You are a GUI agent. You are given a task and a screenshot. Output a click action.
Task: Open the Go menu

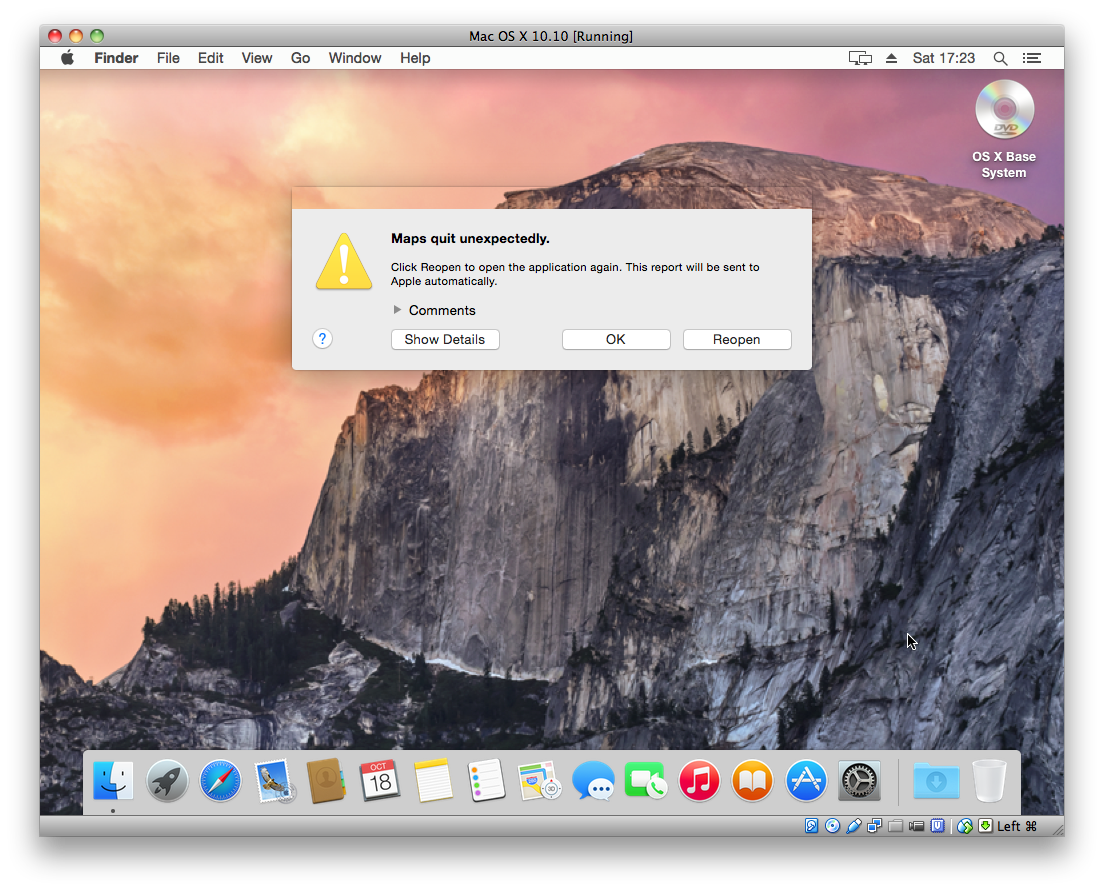301,58
